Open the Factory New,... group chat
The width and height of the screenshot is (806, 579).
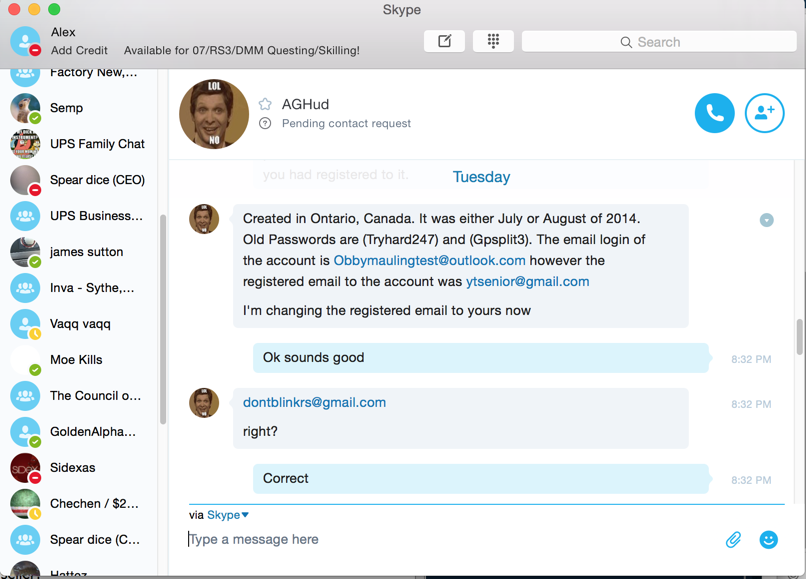click(79, 78)
